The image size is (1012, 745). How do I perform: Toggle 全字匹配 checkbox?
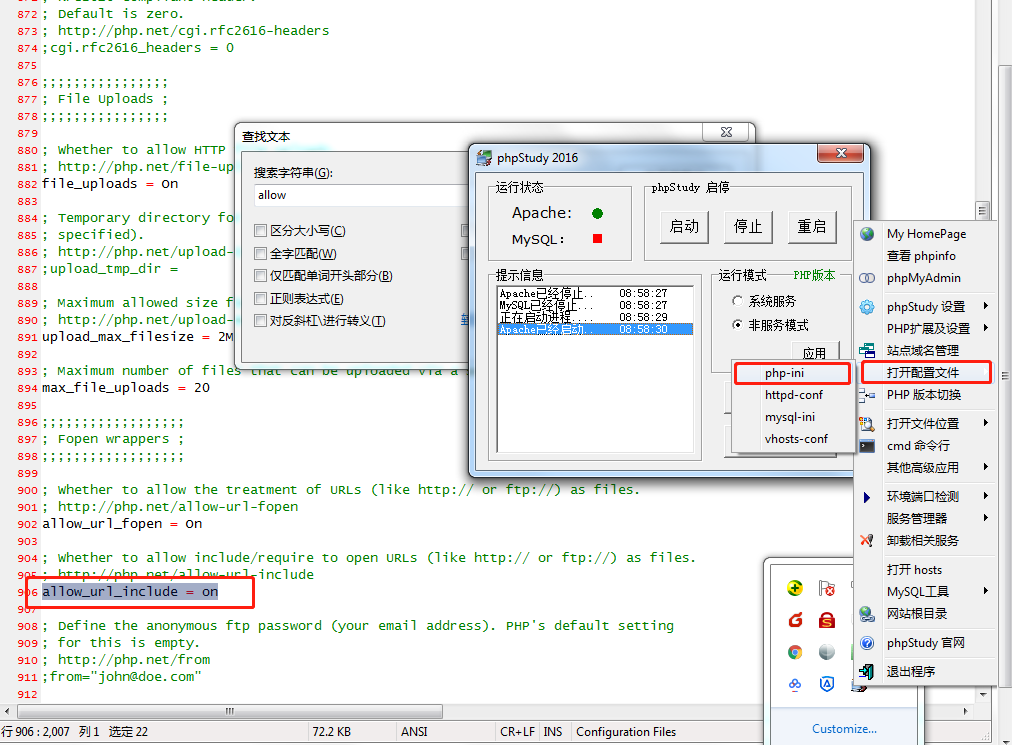[x=260, y=253]
